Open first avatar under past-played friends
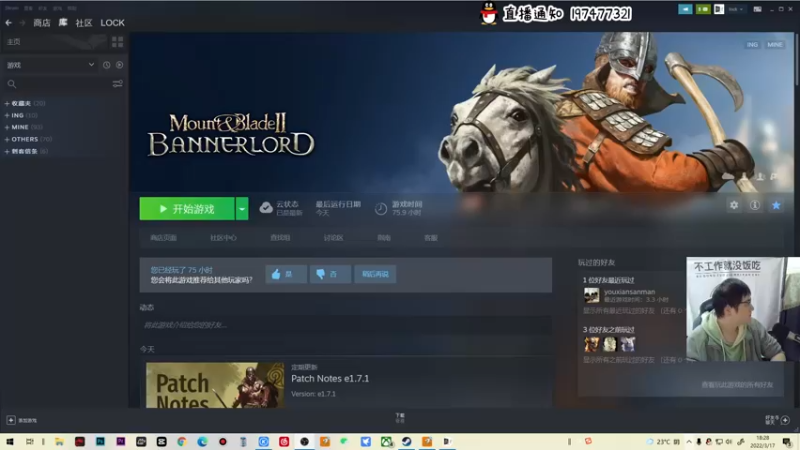The height and width of the screenshot is (450, 800). pyautogui.click(x=591, y=344)
